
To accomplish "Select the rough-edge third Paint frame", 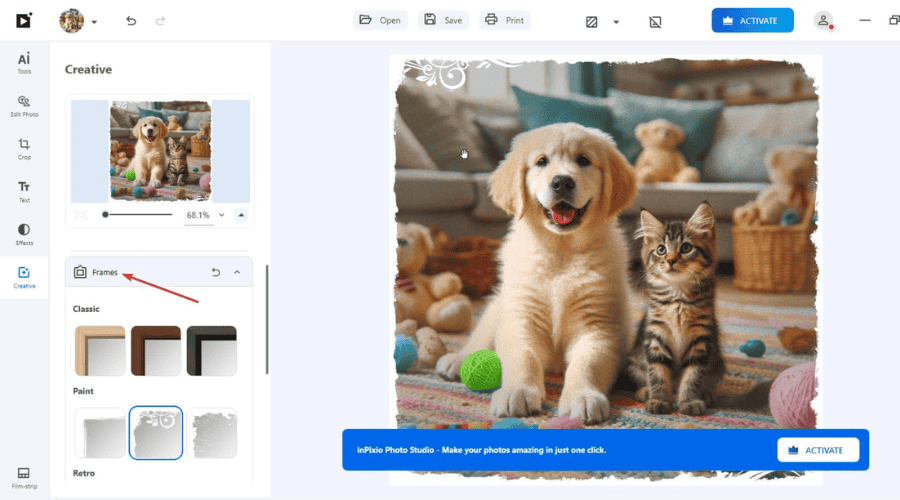I will click(212, 433).
